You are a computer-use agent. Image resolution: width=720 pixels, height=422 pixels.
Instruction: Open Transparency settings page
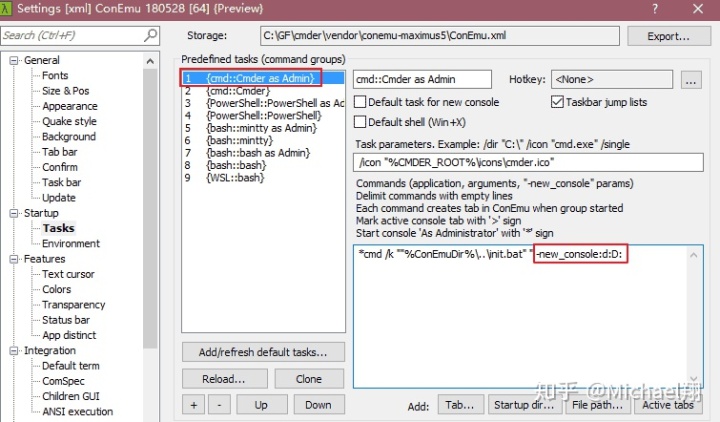73,305
